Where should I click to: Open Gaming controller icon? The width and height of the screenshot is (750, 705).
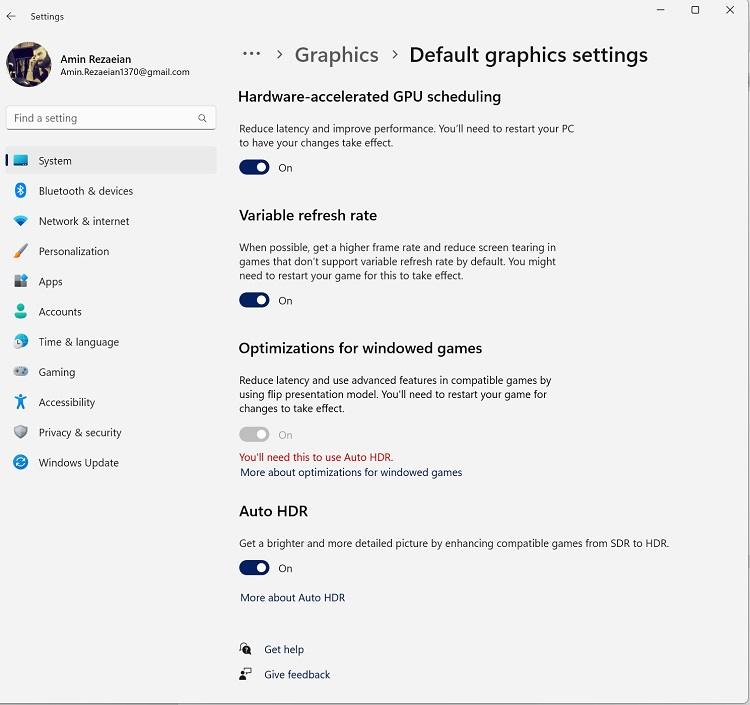21,372
